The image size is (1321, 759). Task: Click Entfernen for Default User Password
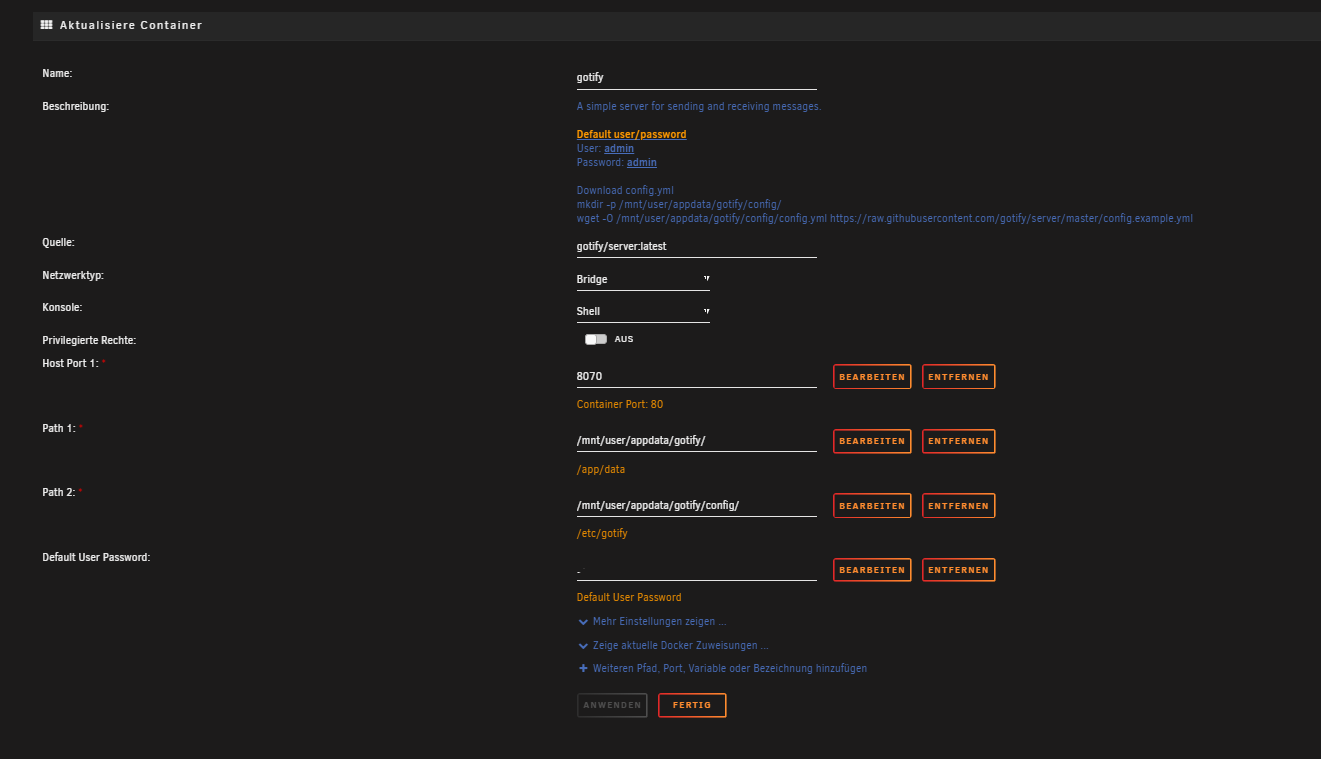(958, 570)
